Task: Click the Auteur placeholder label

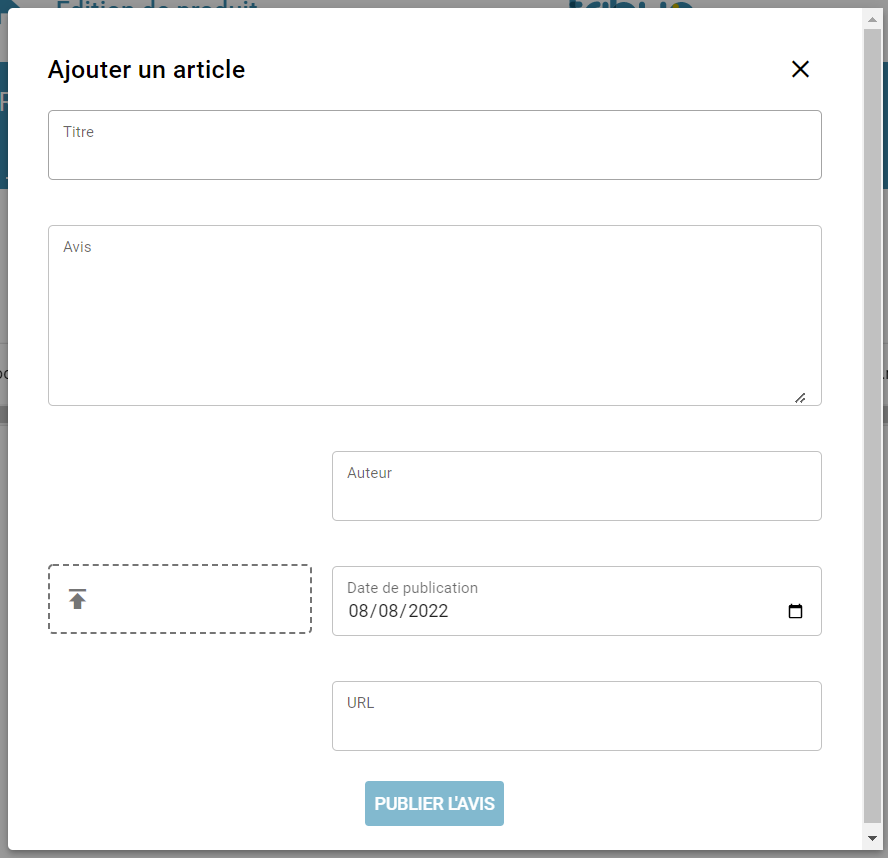Action: (x=369, y=472)
